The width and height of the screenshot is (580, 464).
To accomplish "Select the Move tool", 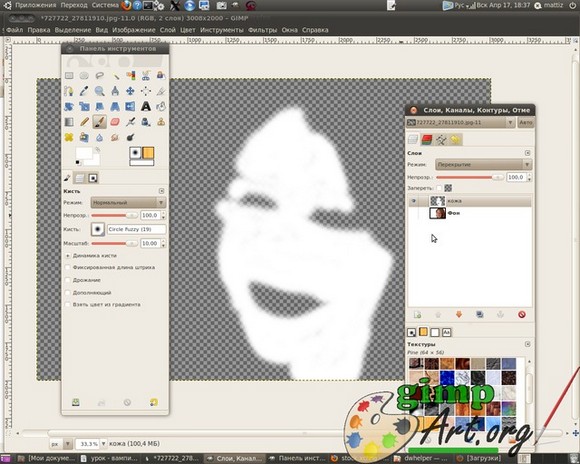I will pos(130,91).
